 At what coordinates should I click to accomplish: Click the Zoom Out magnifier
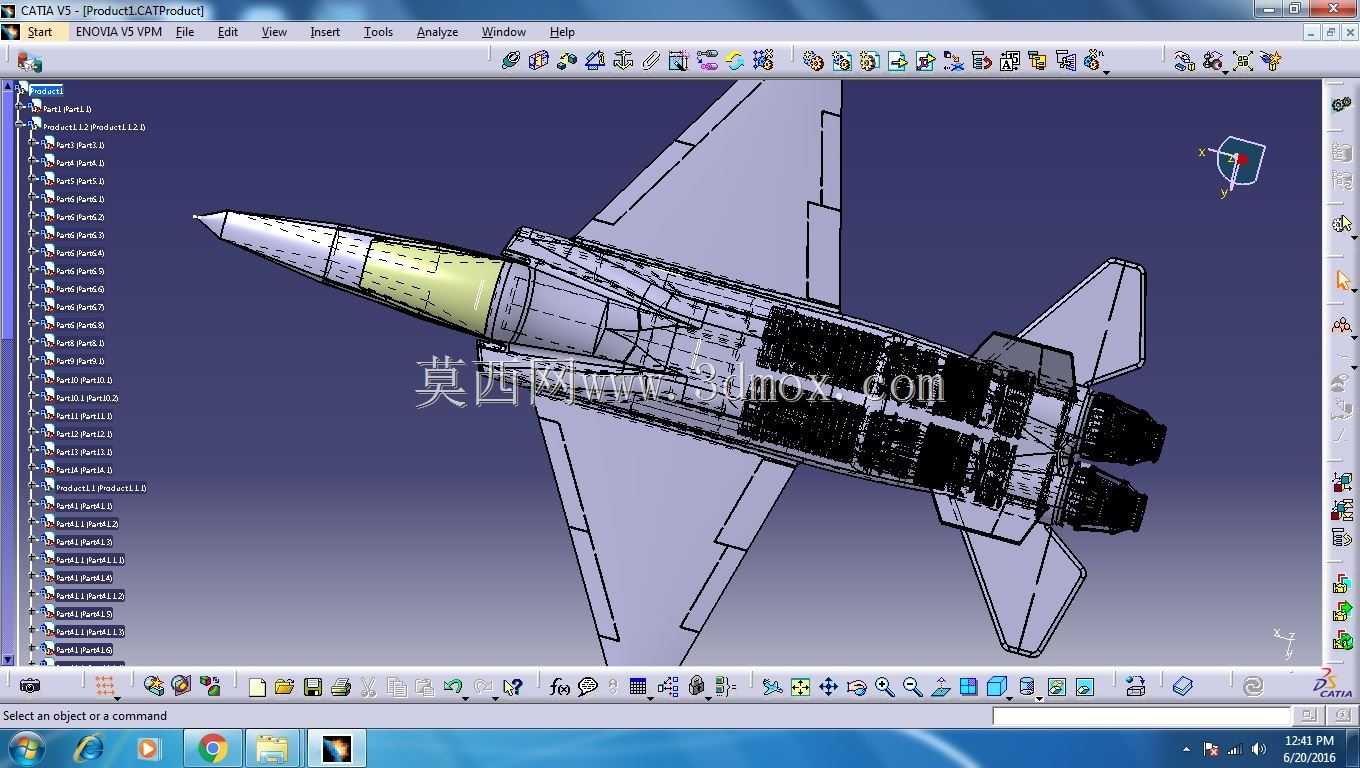pos(912,687)
